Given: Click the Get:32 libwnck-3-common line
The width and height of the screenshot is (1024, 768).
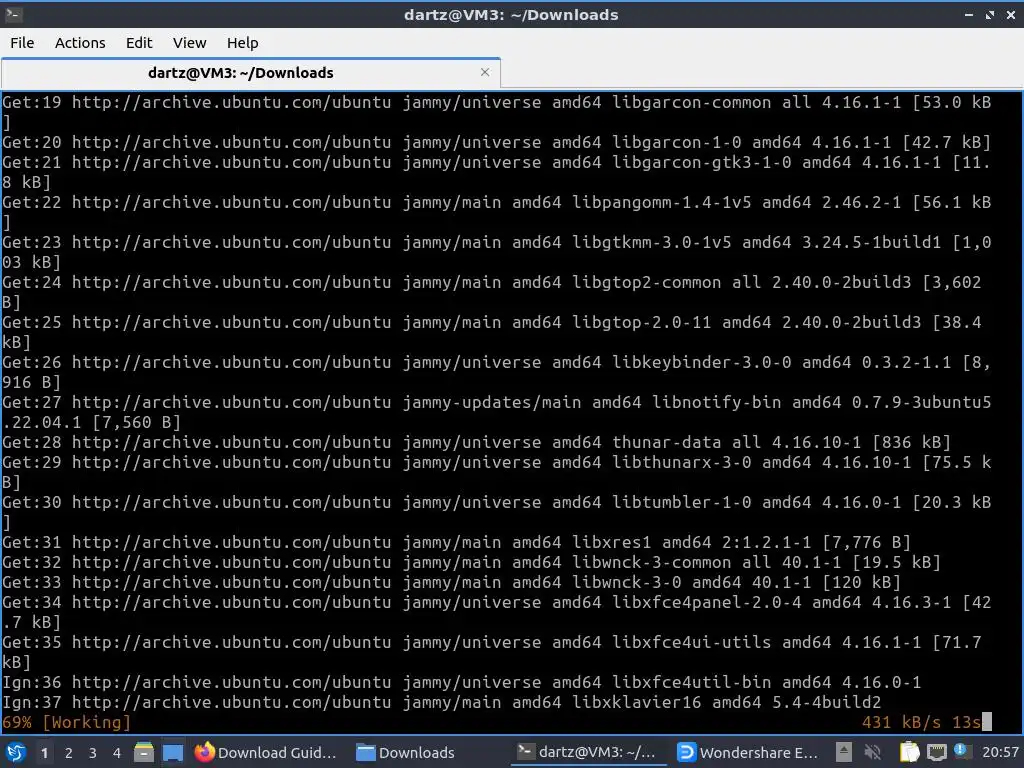Looking at the screenshot, I should click(472, 562).
